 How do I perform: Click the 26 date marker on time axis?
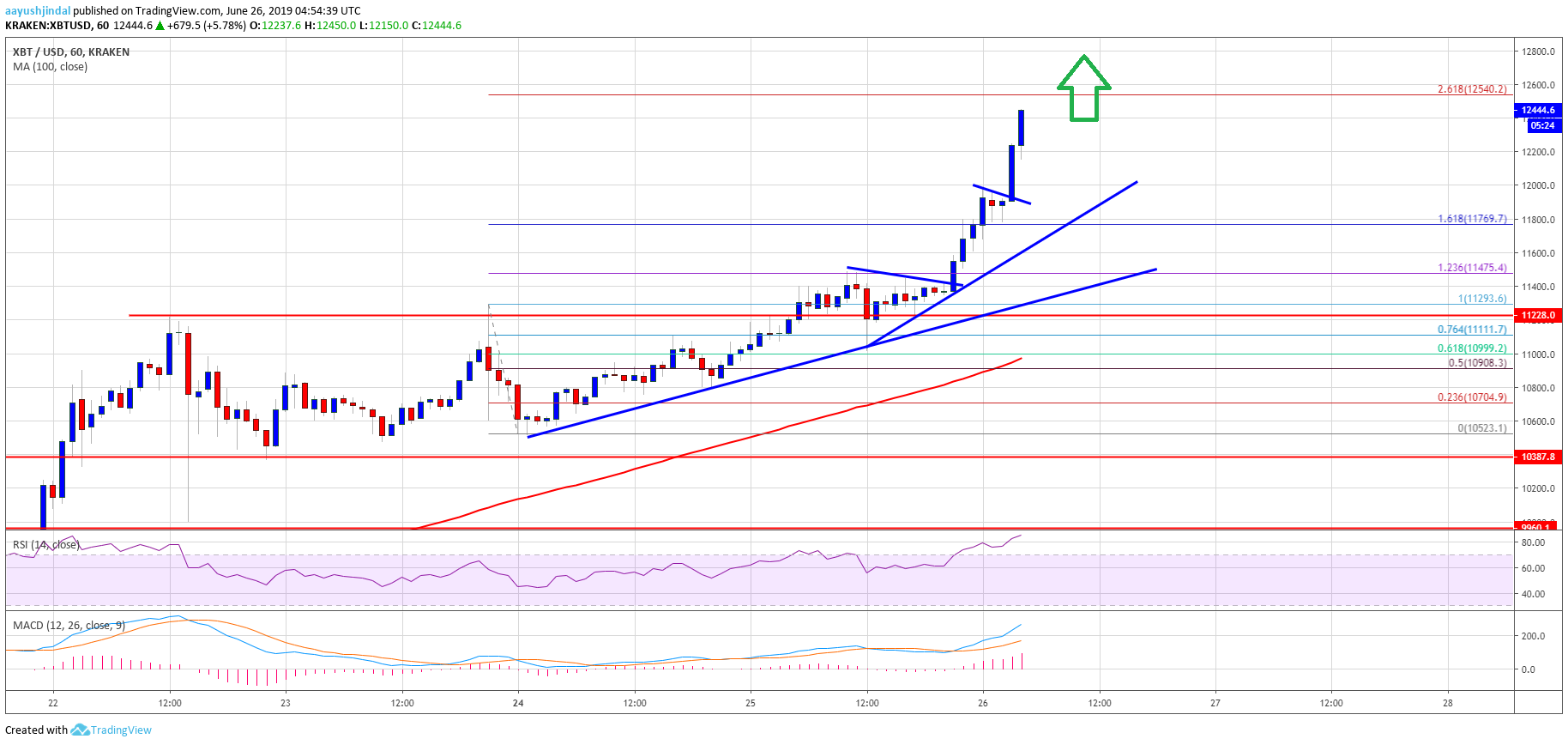(983, 703)
